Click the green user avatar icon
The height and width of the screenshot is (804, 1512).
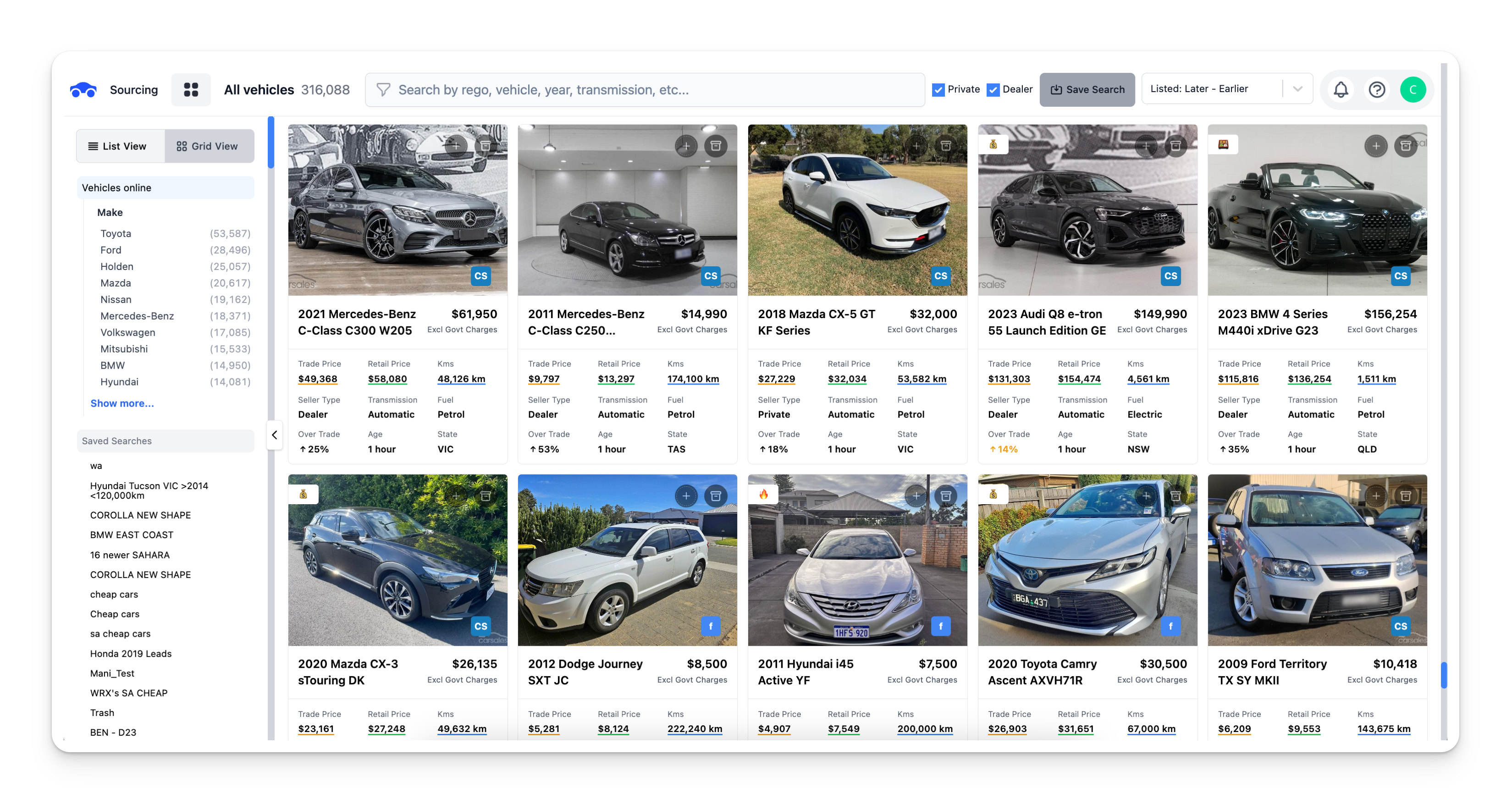point(1413,90)
